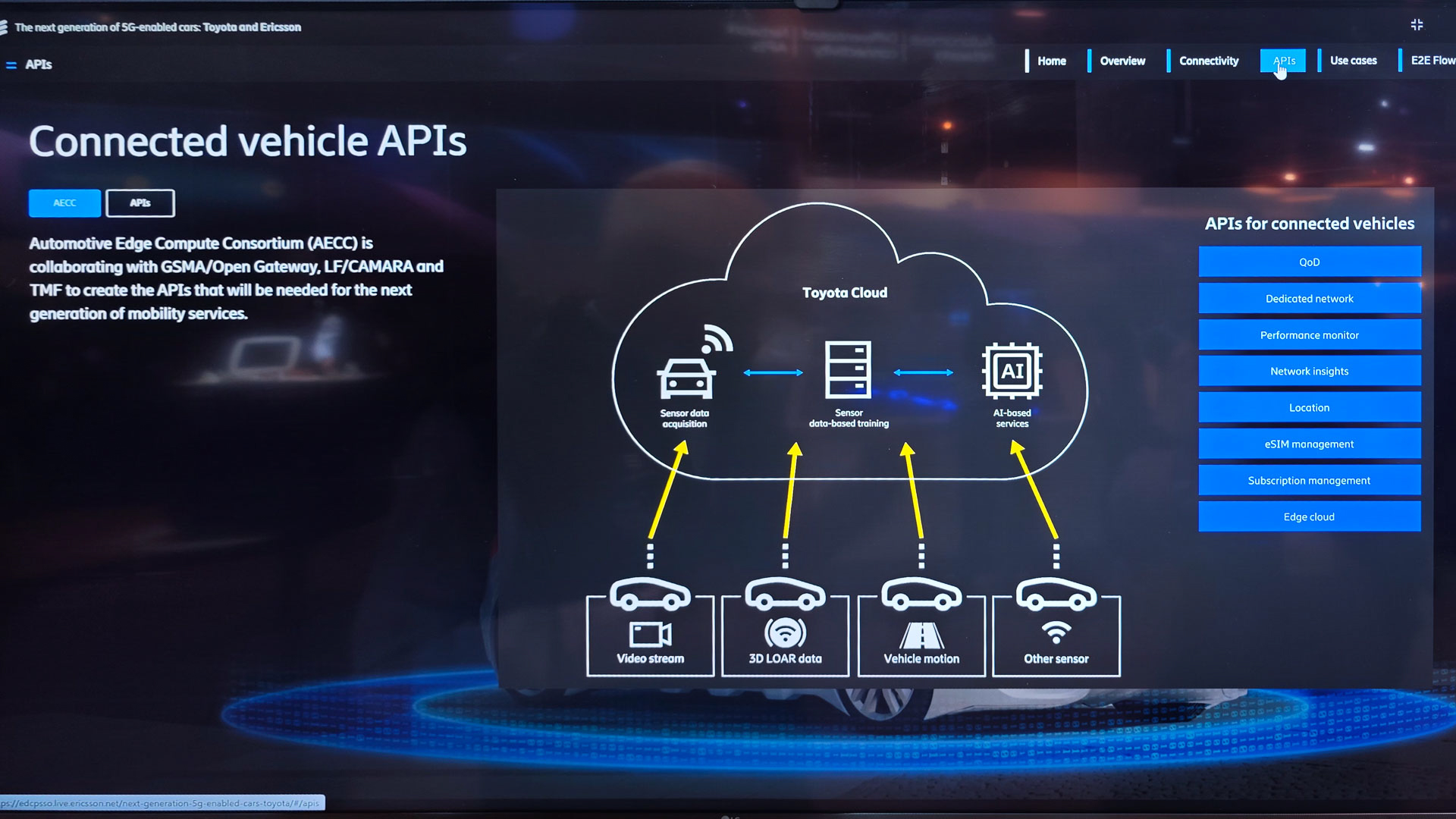Select the Dedicated network API button
1456x819 pixels.
[1309, 298]
